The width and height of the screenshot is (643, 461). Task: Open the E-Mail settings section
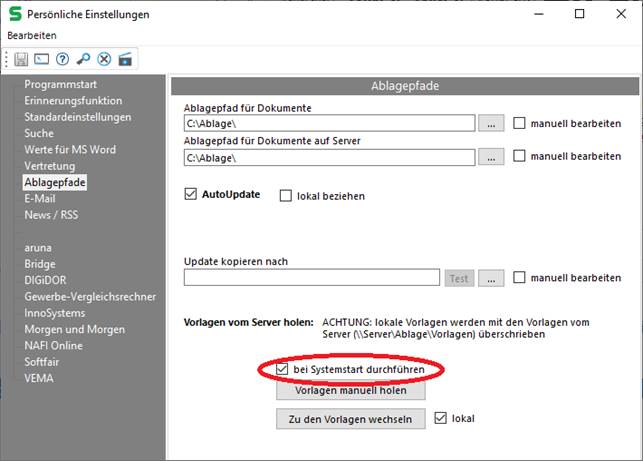coord(41,198)
